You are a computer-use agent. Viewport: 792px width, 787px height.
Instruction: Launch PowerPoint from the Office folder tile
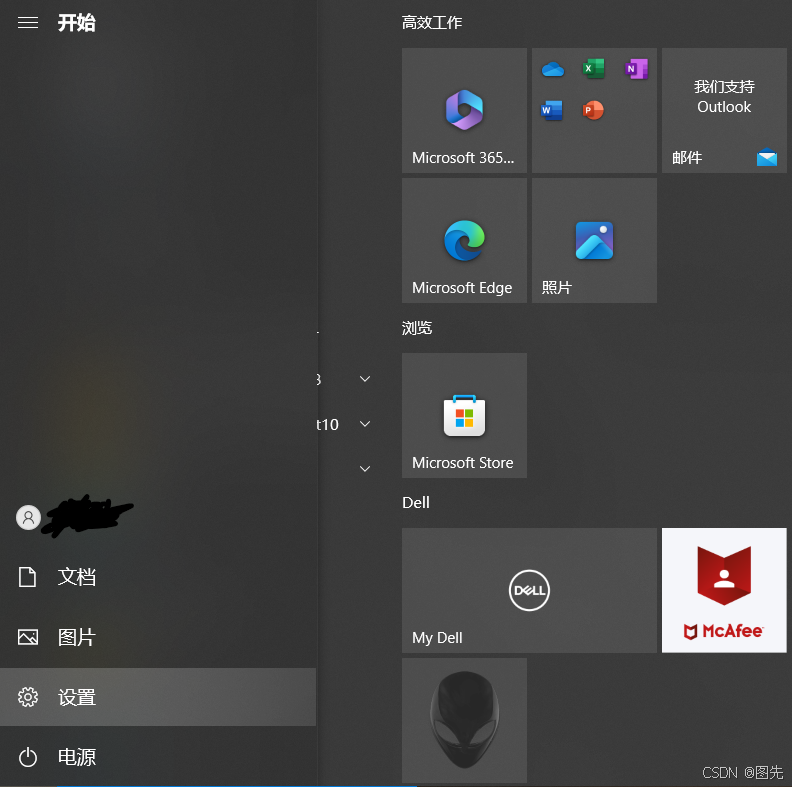[593, 110]
